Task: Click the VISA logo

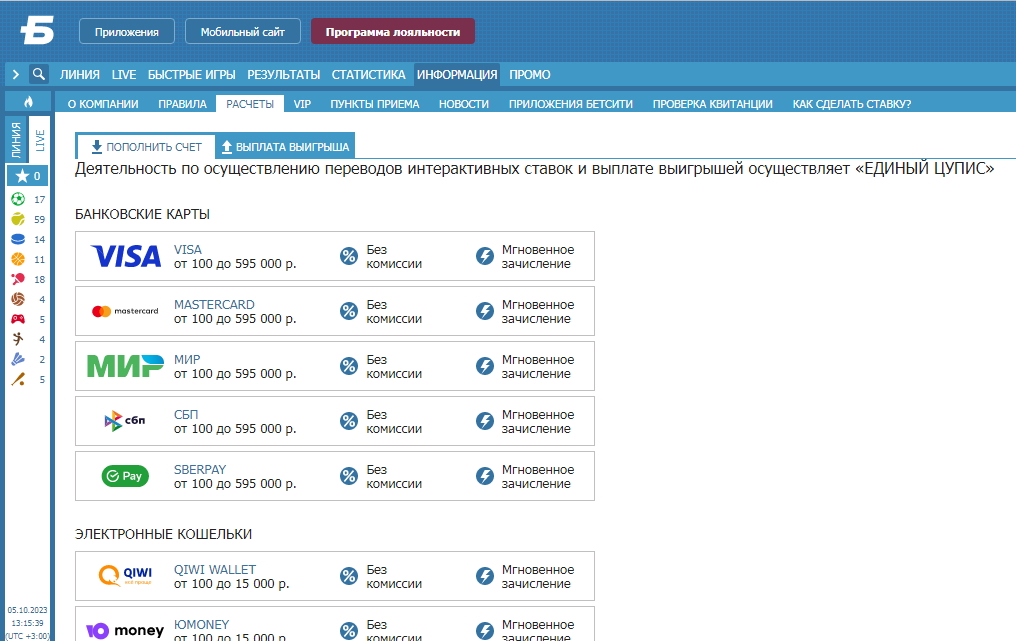Action: pos(126,256)
